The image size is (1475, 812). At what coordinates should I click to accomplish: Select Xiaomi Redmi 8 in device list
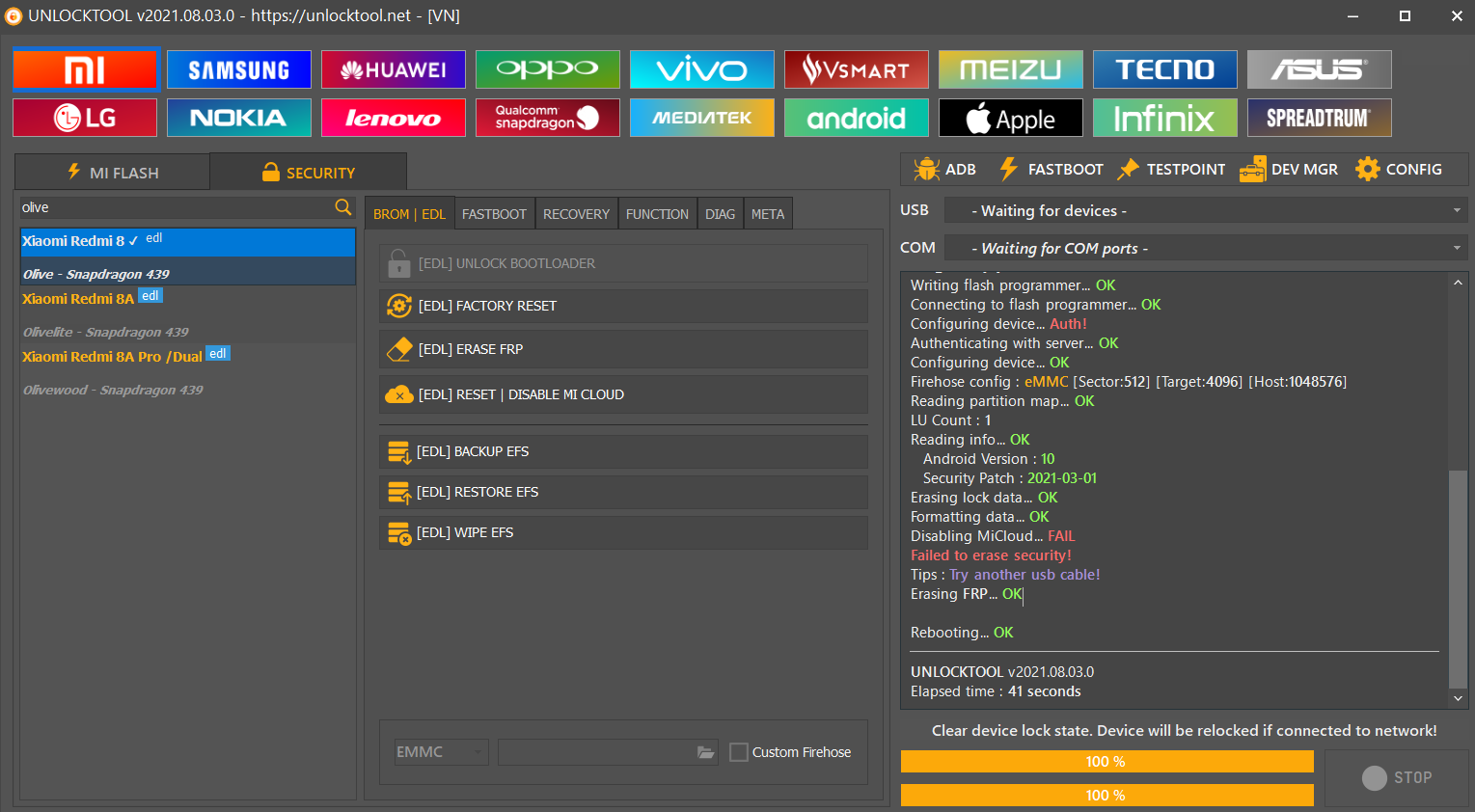[x=188, y=257]
